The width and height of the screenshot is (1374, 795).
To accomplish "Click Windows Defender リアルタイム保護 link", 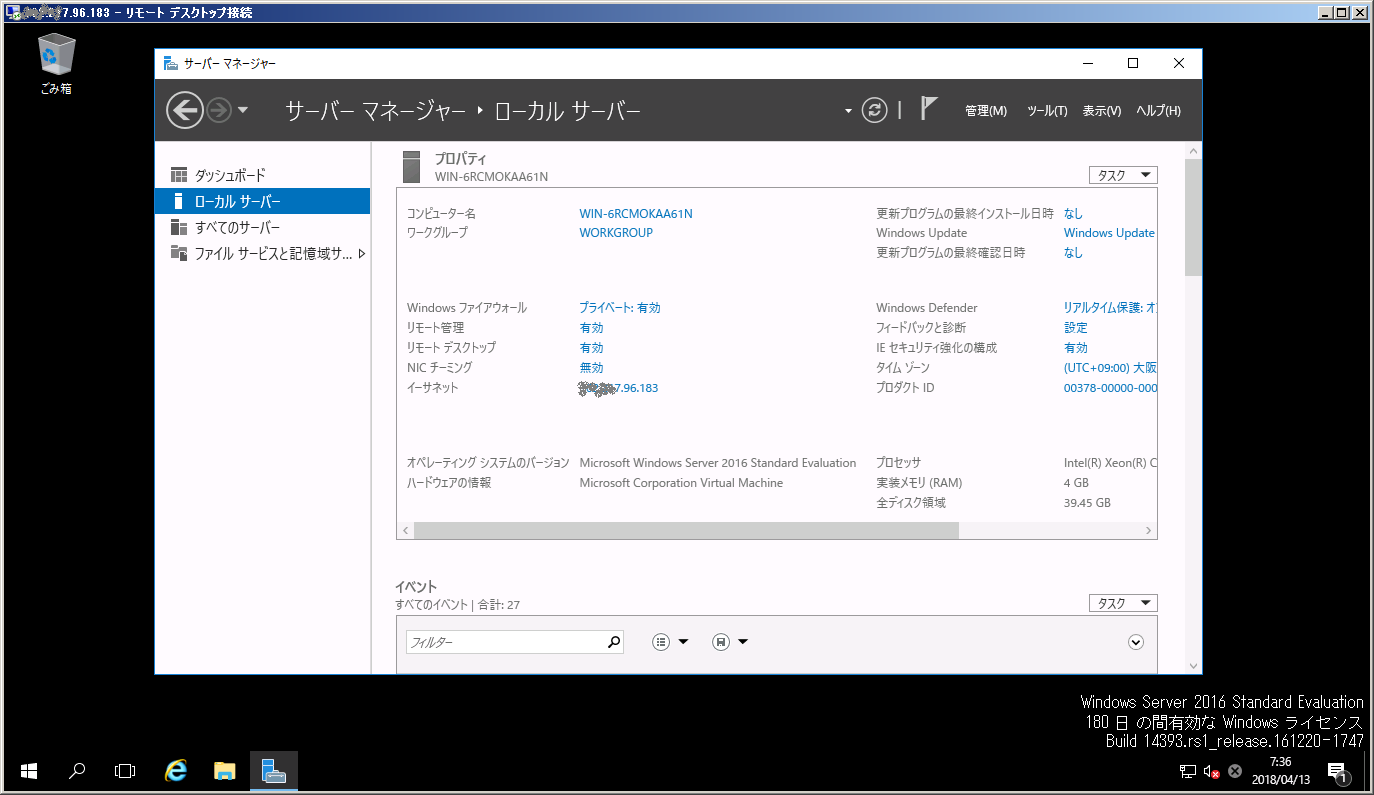I will (x=1110, y=308).
